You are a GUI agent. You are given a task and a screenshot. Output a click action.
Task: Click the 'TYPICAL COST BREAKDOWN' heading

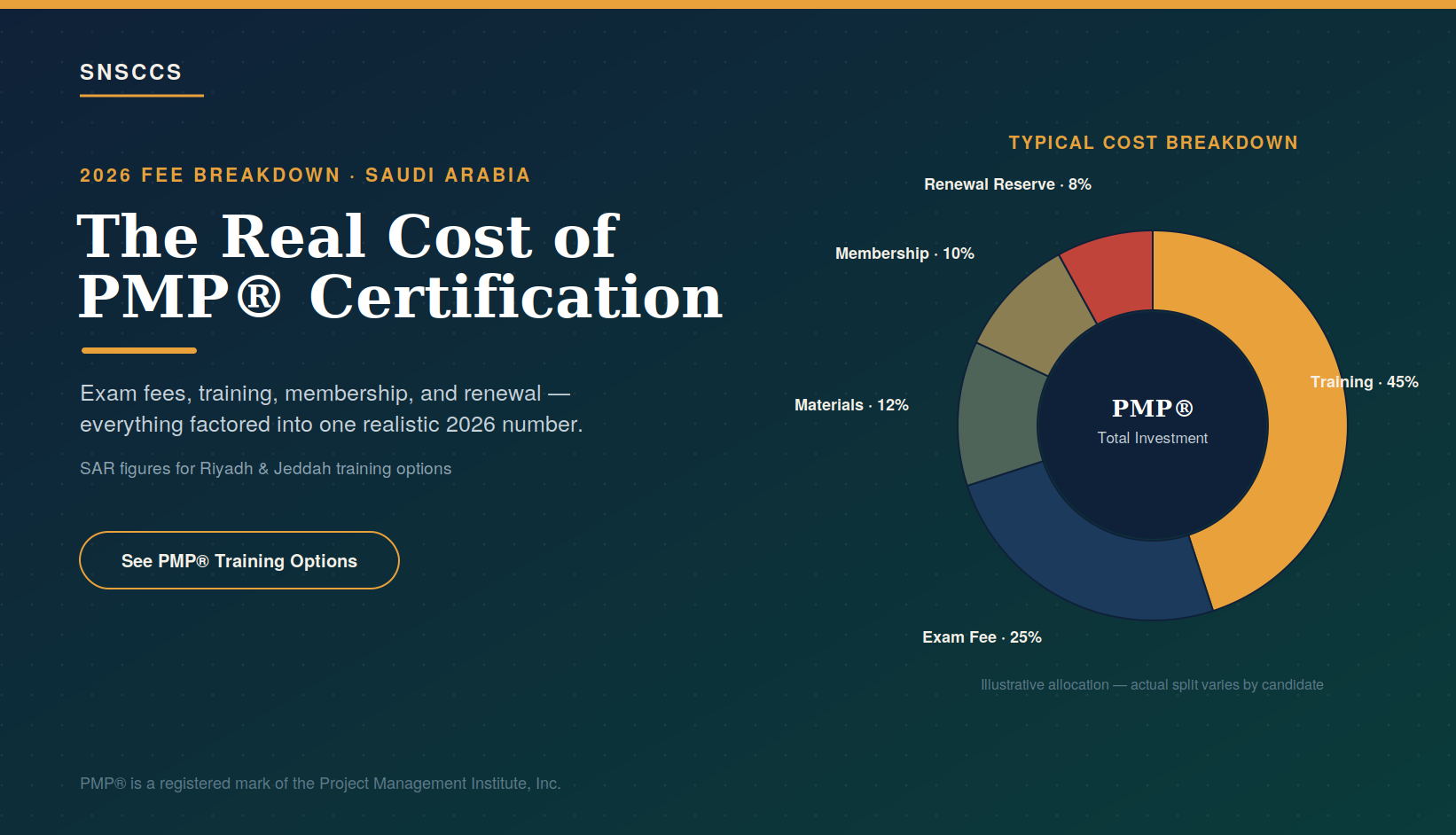[1153, 143]
